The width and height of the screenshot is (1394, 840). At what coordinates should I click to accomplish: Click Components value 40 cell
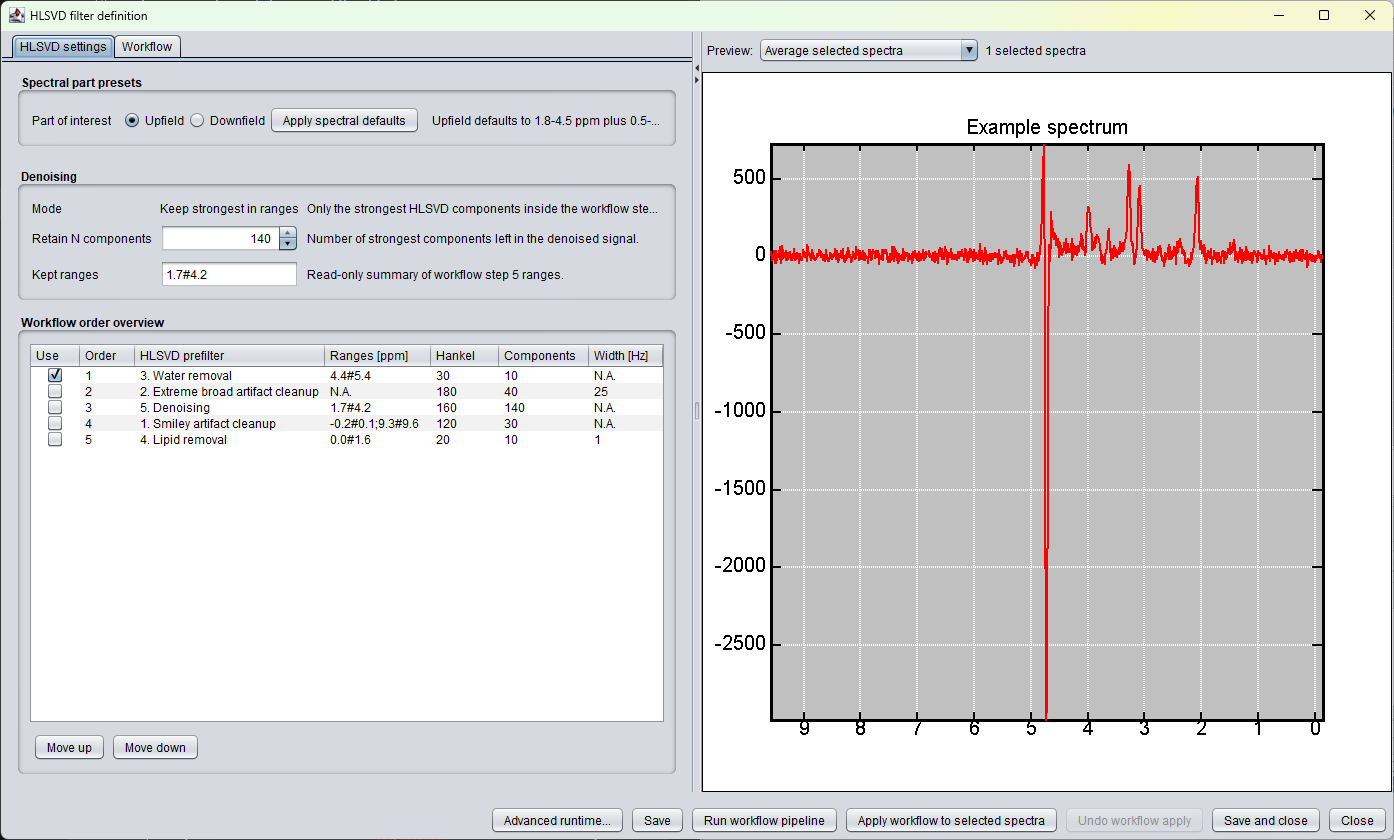click(x=543, y=391)
